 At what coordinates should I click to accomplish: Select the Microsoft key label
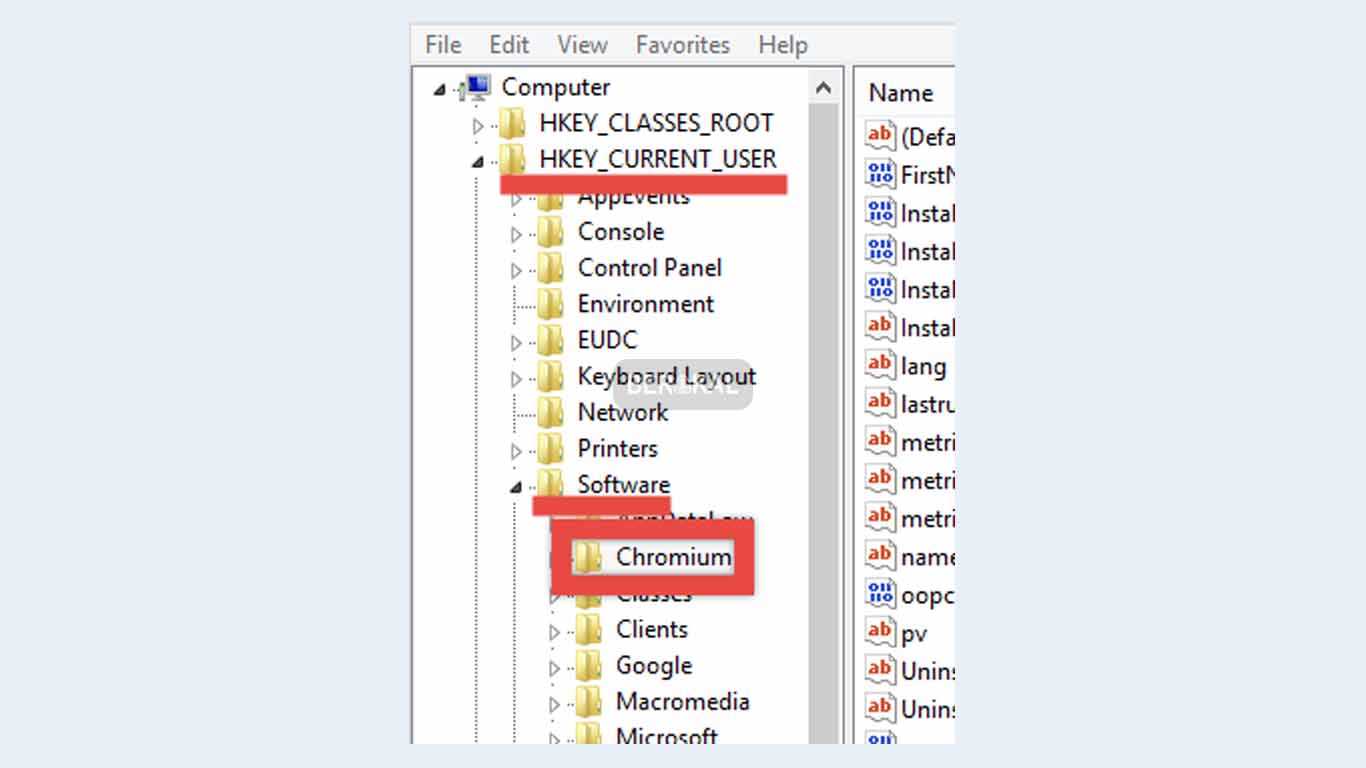click(667, 737)
